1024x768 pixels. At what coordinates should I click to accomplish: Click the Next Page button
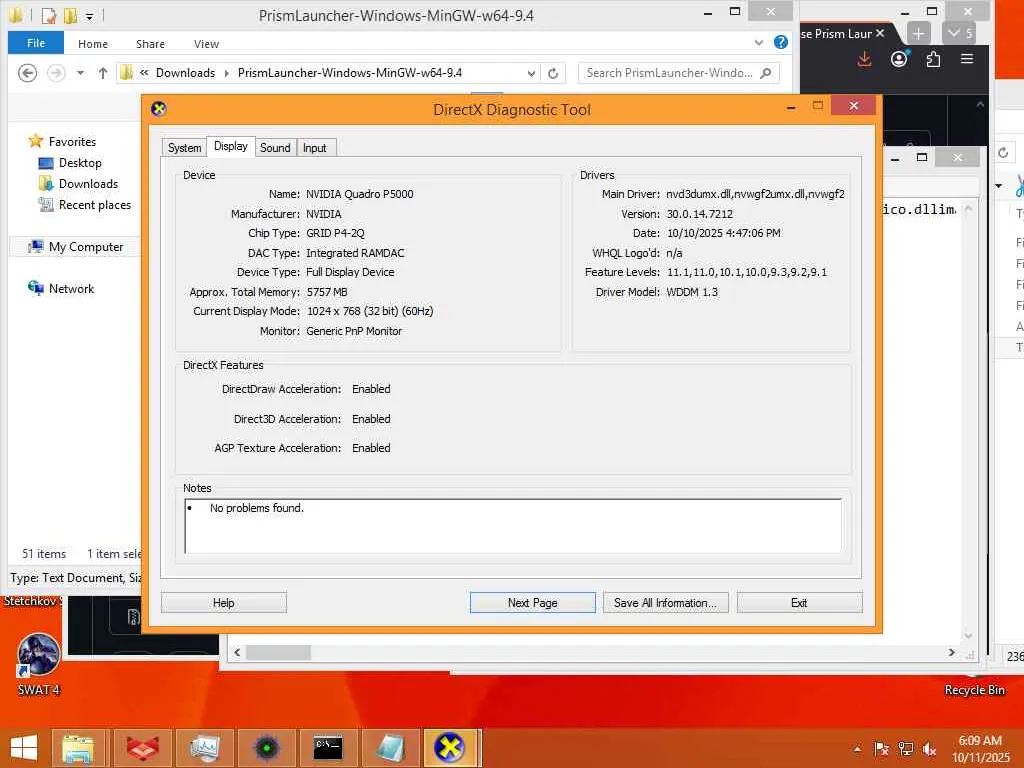click(x=532, y=603)
